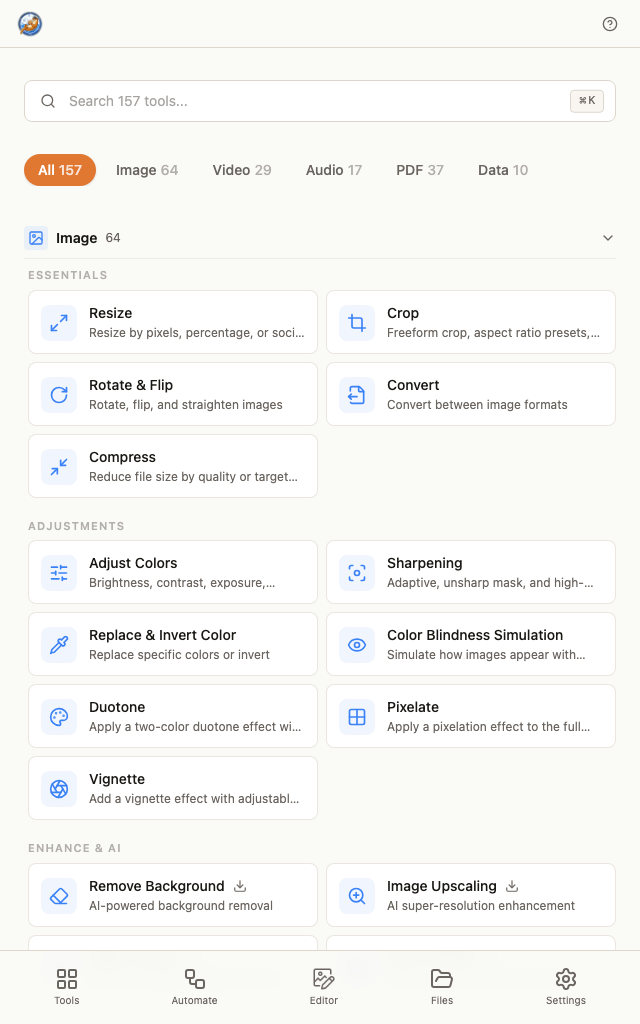Image resolution: width=640 pixels, height=1024 pixels.
Task: Select the Crop tool icon
Action: pos(357,323)
